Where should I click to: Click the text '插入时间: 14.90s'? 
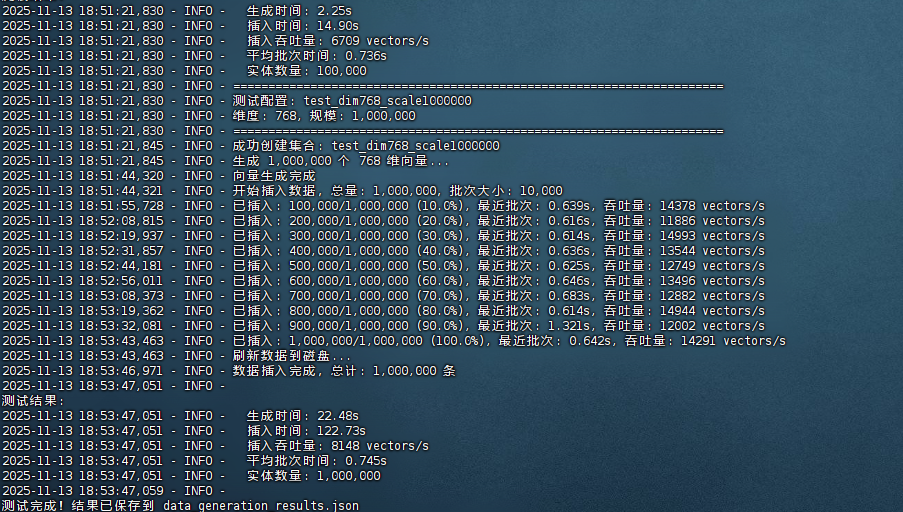click(x=303, y=26)
